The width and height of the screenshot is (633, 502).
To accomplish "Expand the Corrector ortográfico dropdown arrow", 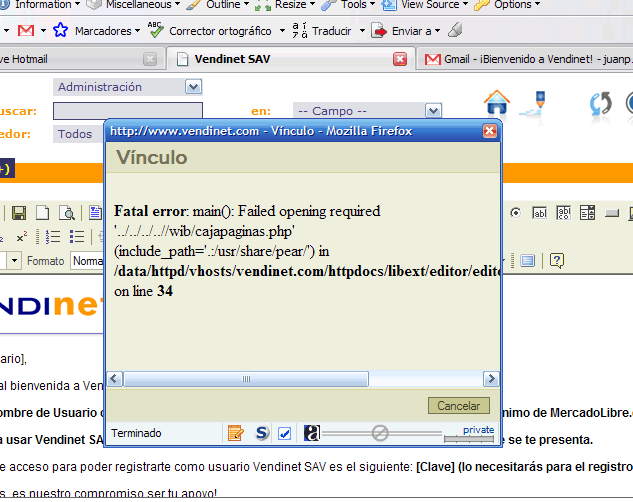I will pos(282,31).
